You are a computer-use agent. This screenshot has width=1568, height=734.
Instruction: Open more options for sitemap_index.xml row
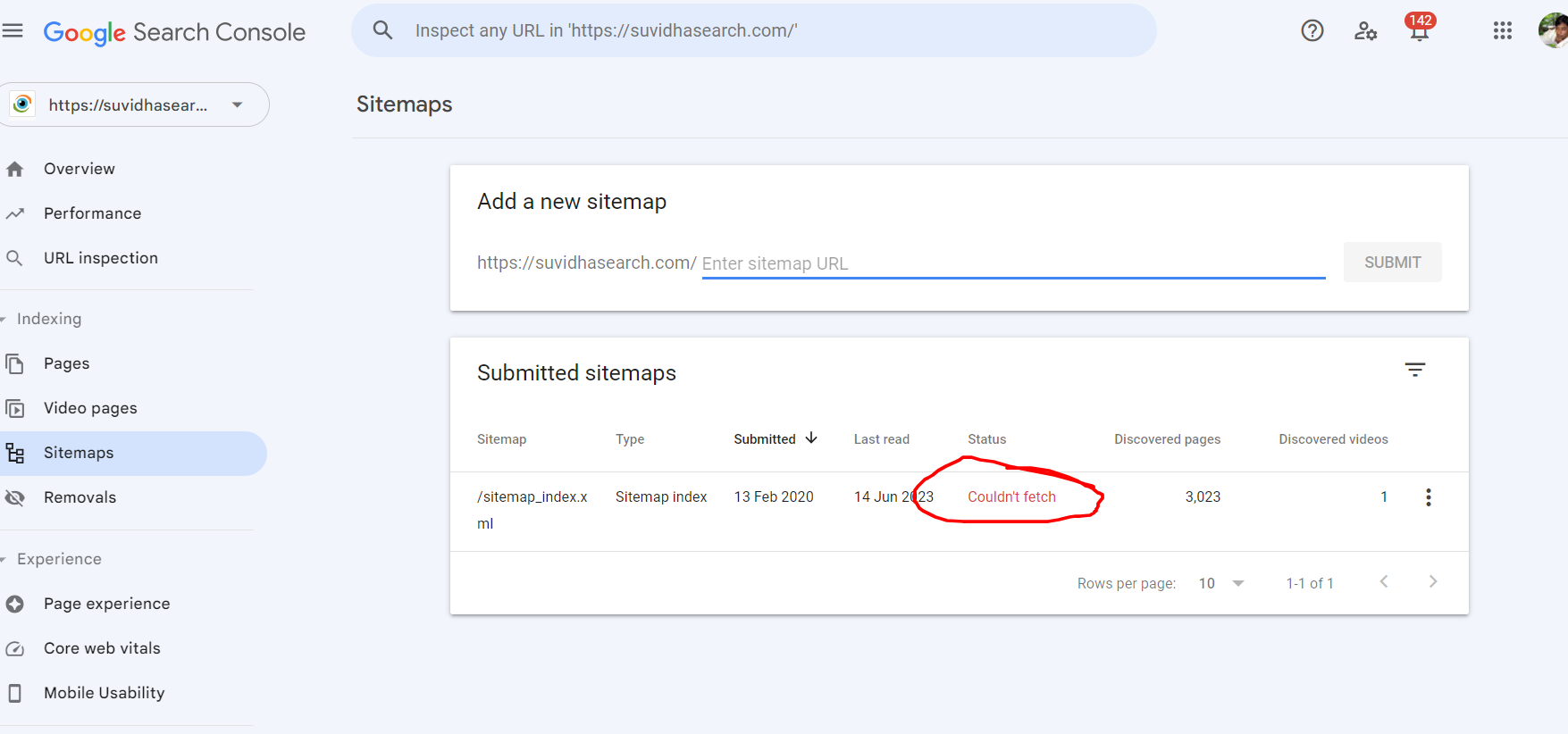1428,497
